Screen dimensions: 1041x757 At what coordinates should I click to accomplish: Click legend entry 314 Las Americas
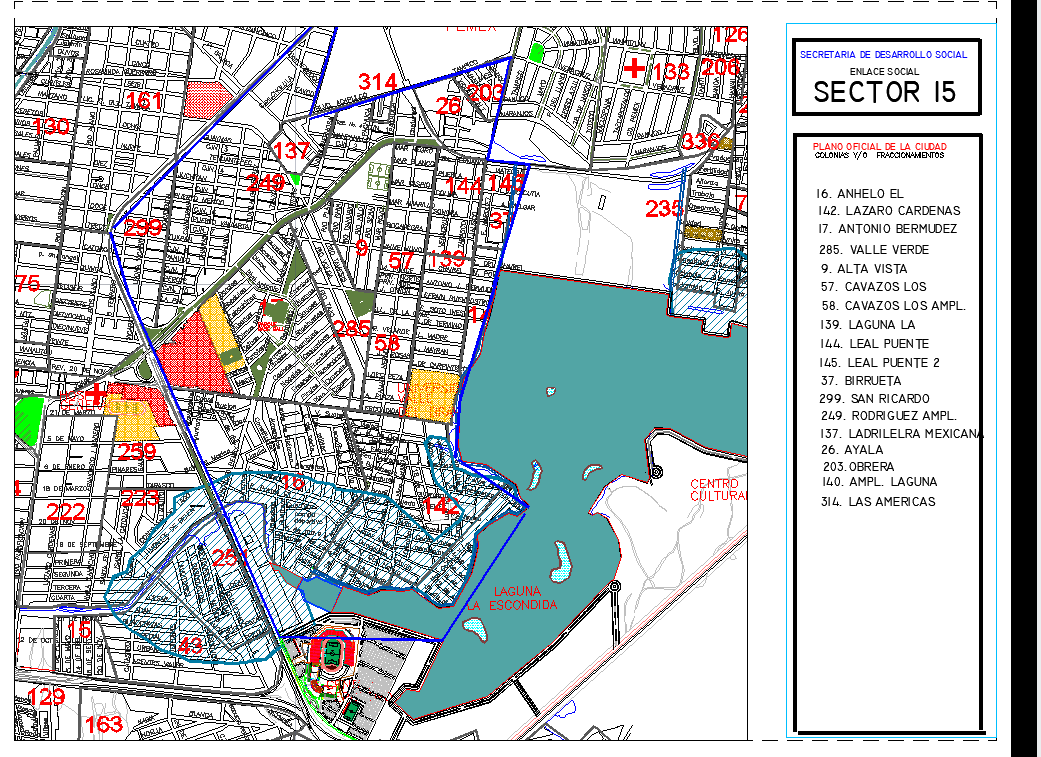click(x=876, y=501)
